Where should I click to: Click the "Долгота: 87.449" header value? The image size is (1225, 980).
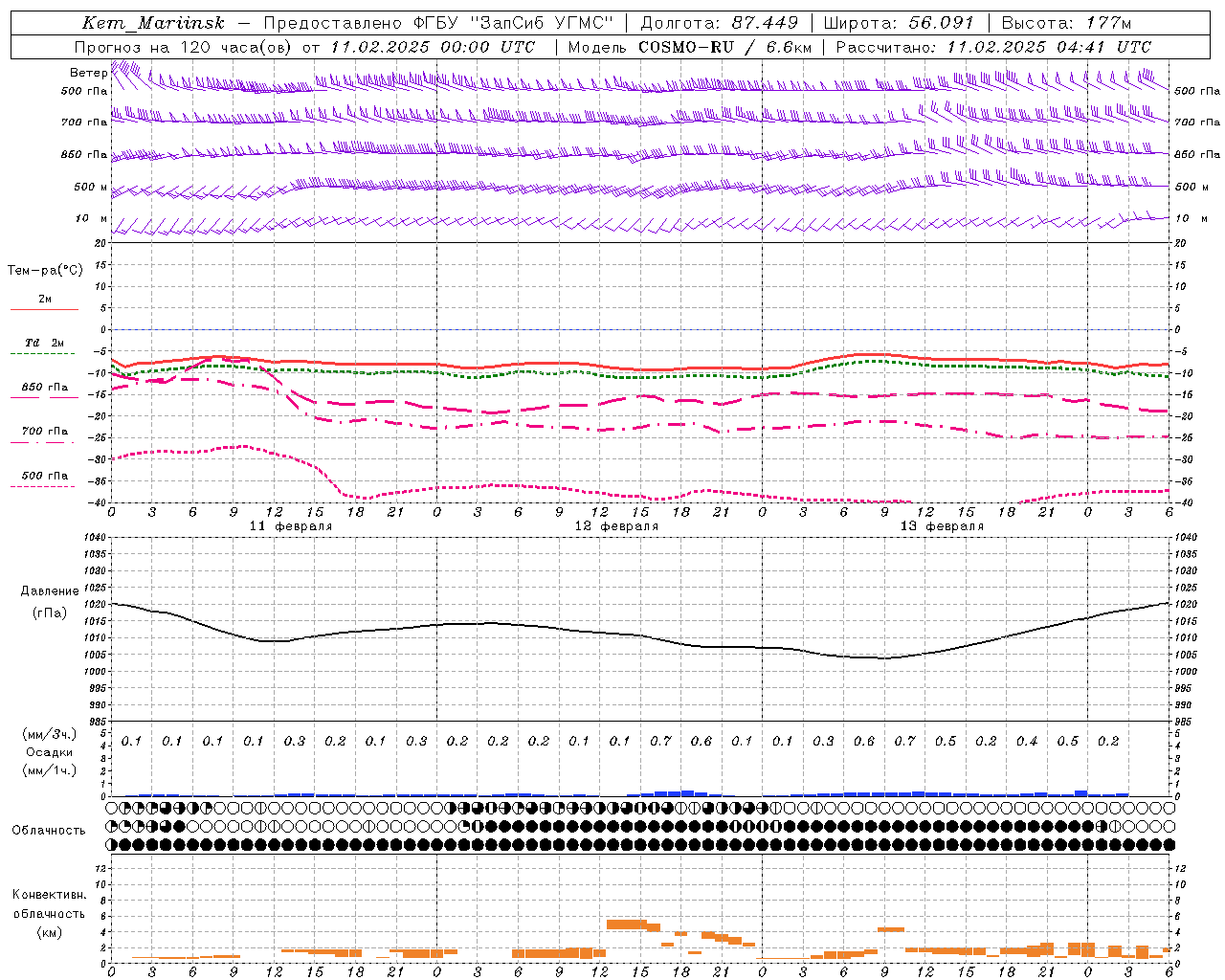[720, 23]
